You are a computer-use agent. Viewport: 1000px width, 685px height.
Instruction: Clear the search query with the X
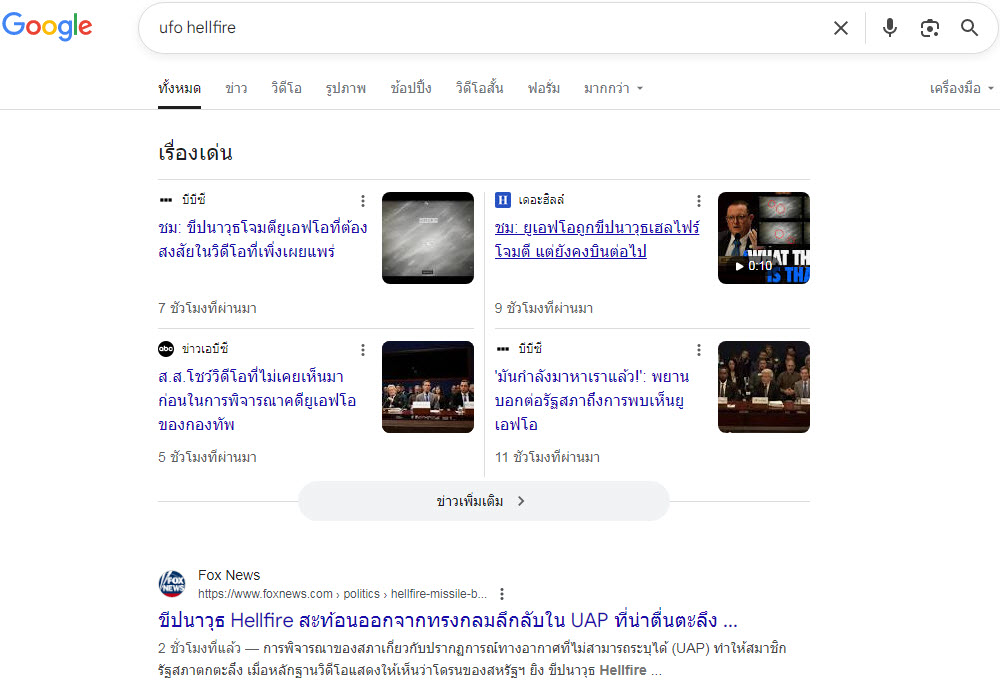pos(841,28)
